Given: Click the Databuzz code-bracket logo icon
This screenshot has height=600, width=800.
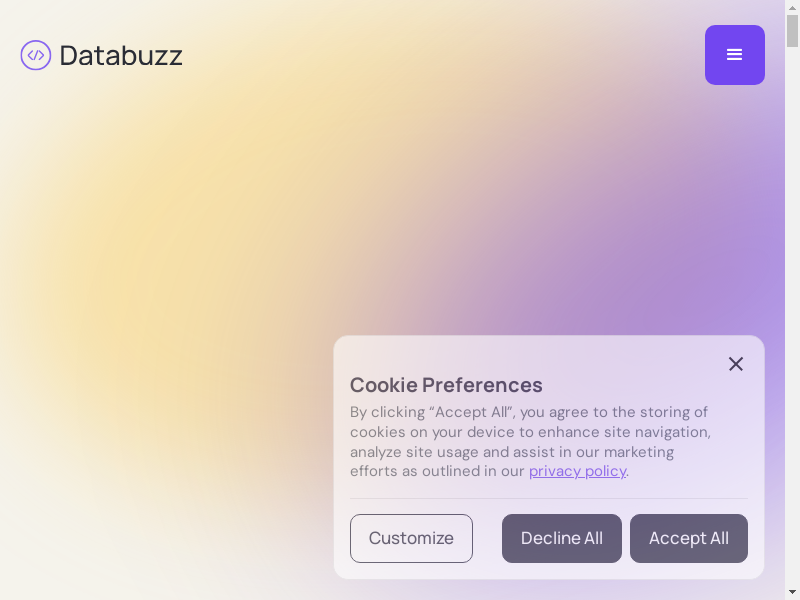Looking at the screenshot, I should tap(35, 55).
